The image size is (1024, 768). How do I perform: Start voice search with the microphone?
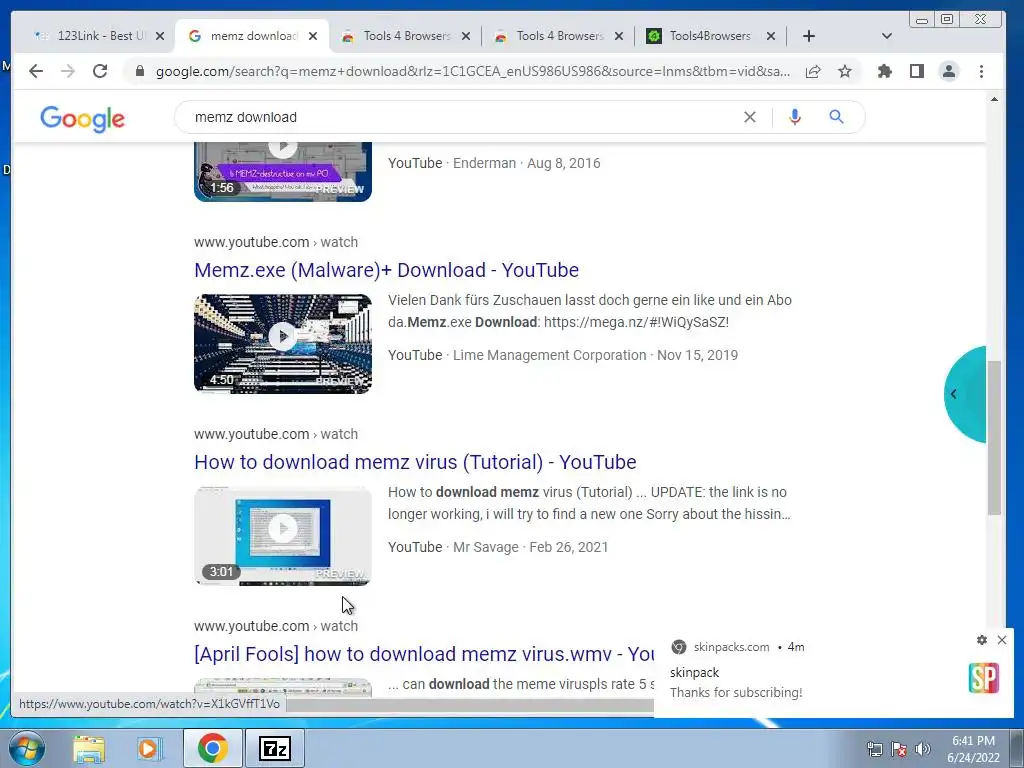tap(795, 117)
